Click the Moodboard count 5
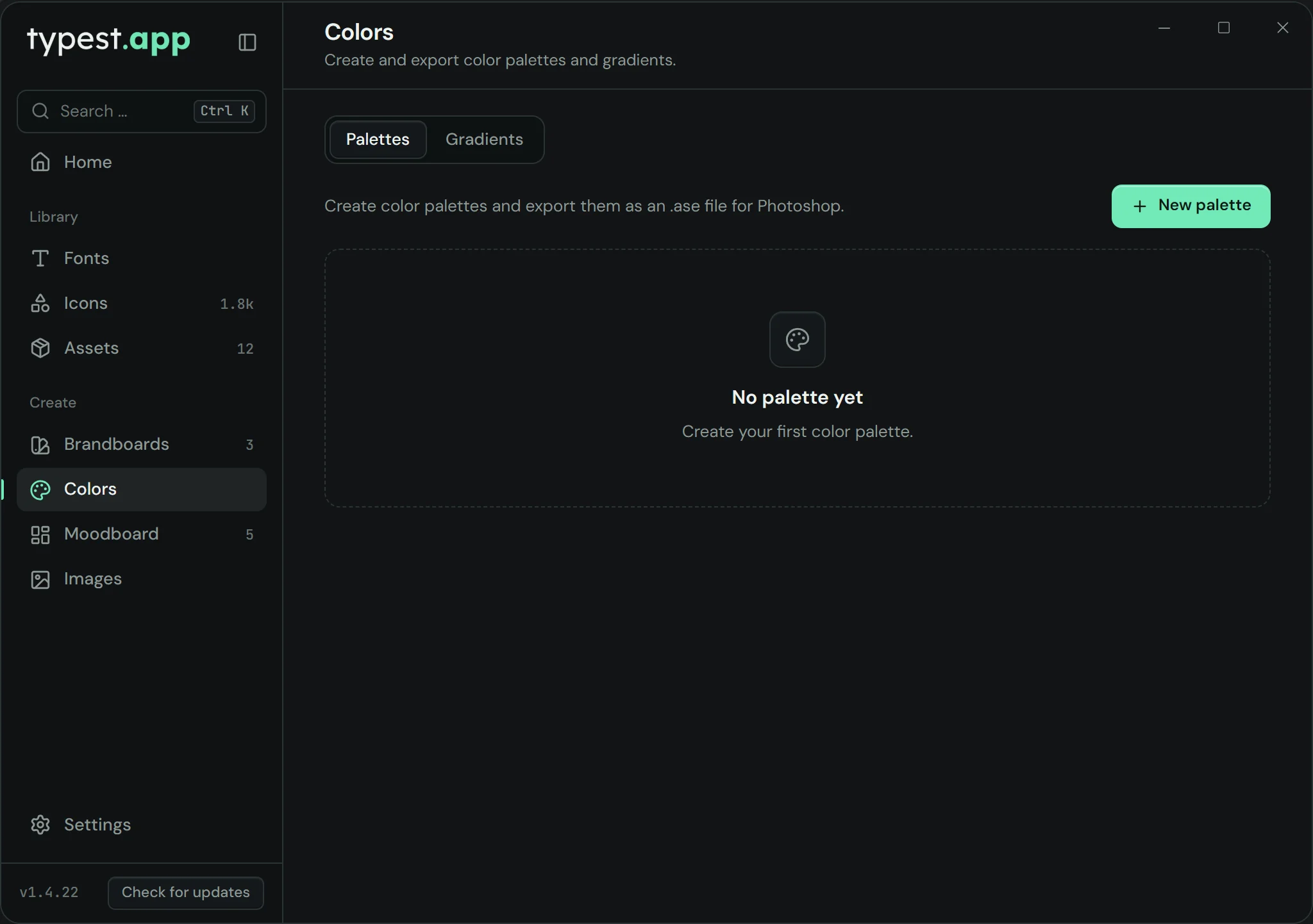The height and width of the screenshot is (924, 1313). pyautogui.click(x=249, y=534)
